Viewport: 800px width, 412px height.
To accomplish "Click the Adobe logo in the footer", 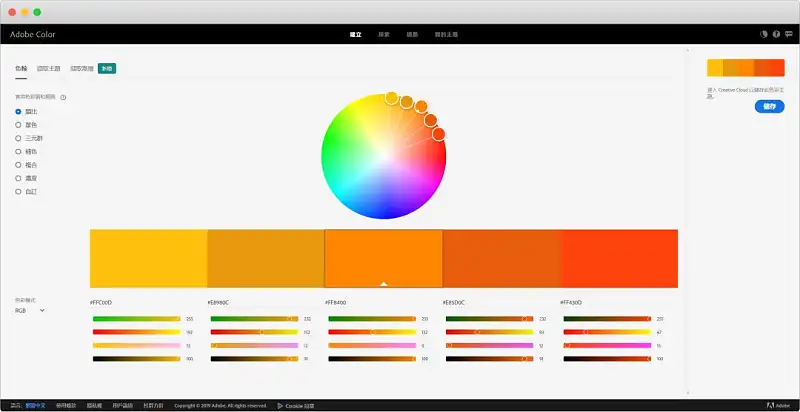I will 778,406.
